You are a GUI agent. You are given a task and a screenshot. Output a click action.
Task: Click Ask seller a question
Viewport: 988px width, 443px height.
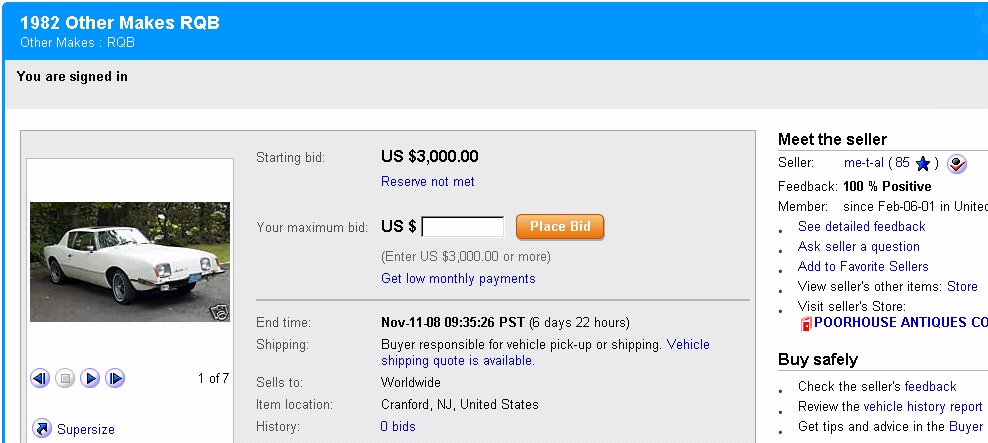coord(858,246)
